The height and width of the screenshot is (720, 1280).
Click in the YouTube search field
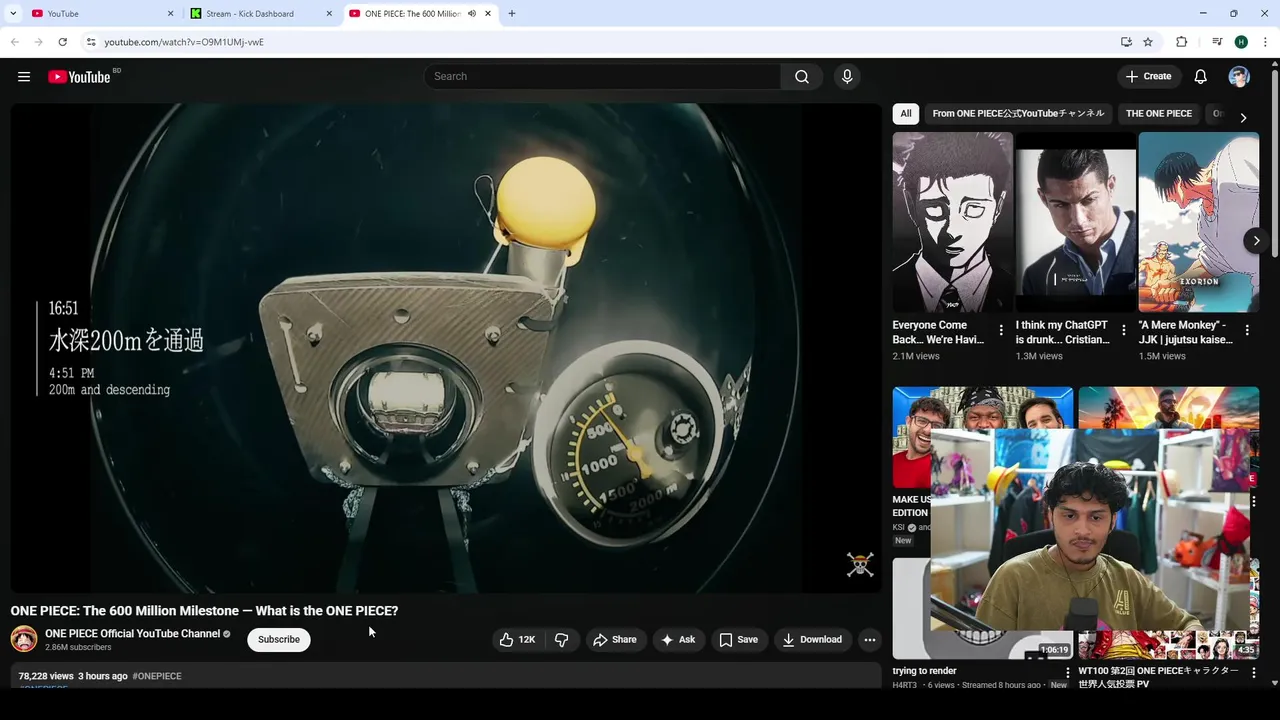[603, 77]
